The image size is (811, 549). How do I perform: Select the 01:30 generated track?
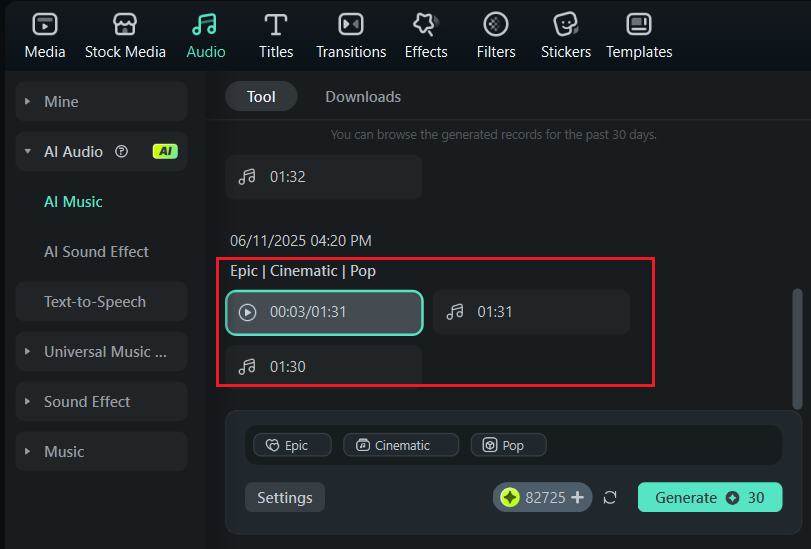pos(324,365)
